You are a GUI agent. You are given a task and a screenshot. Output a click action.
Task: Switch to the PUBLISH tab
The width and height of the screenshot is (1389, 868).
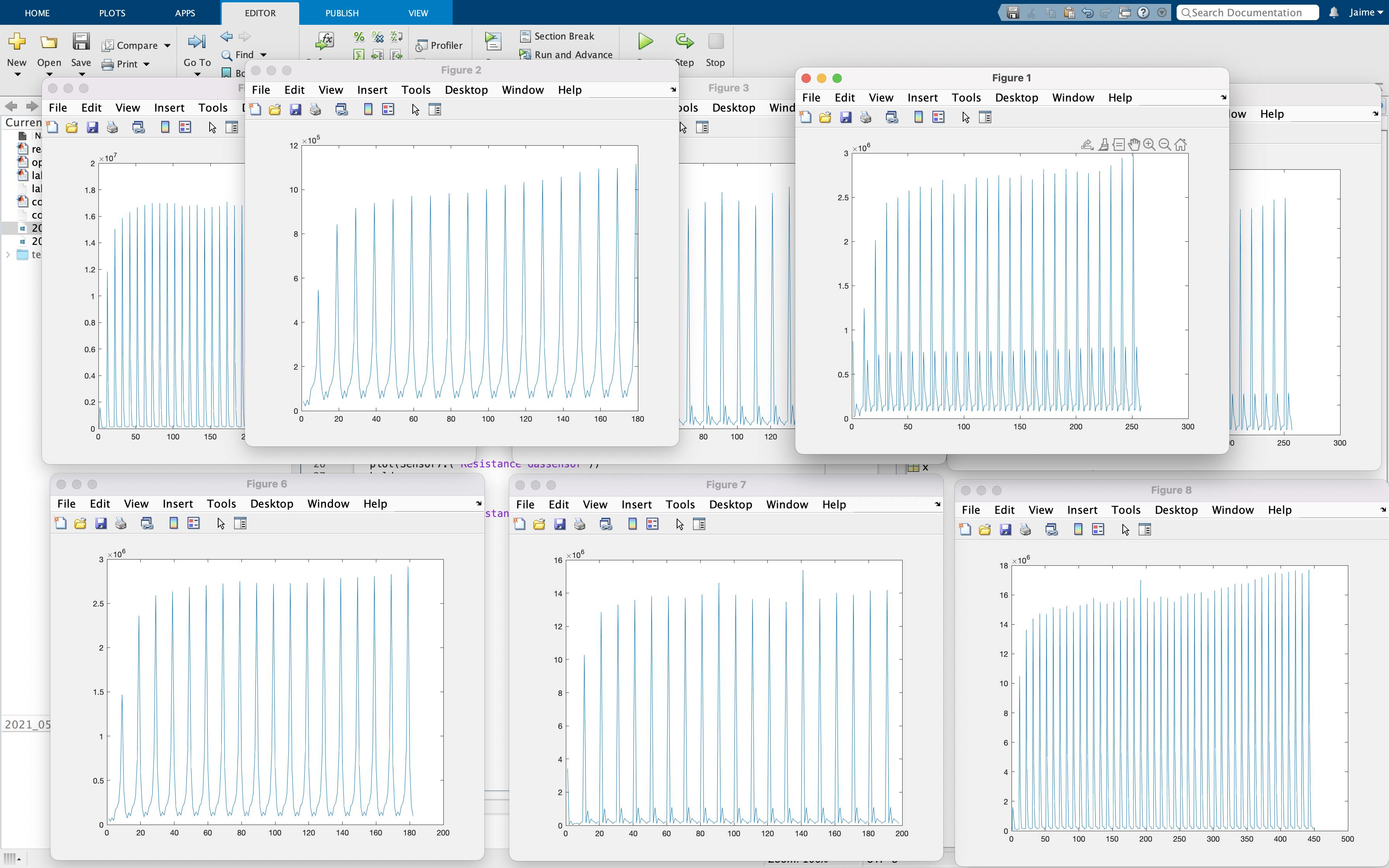point(341,13)
